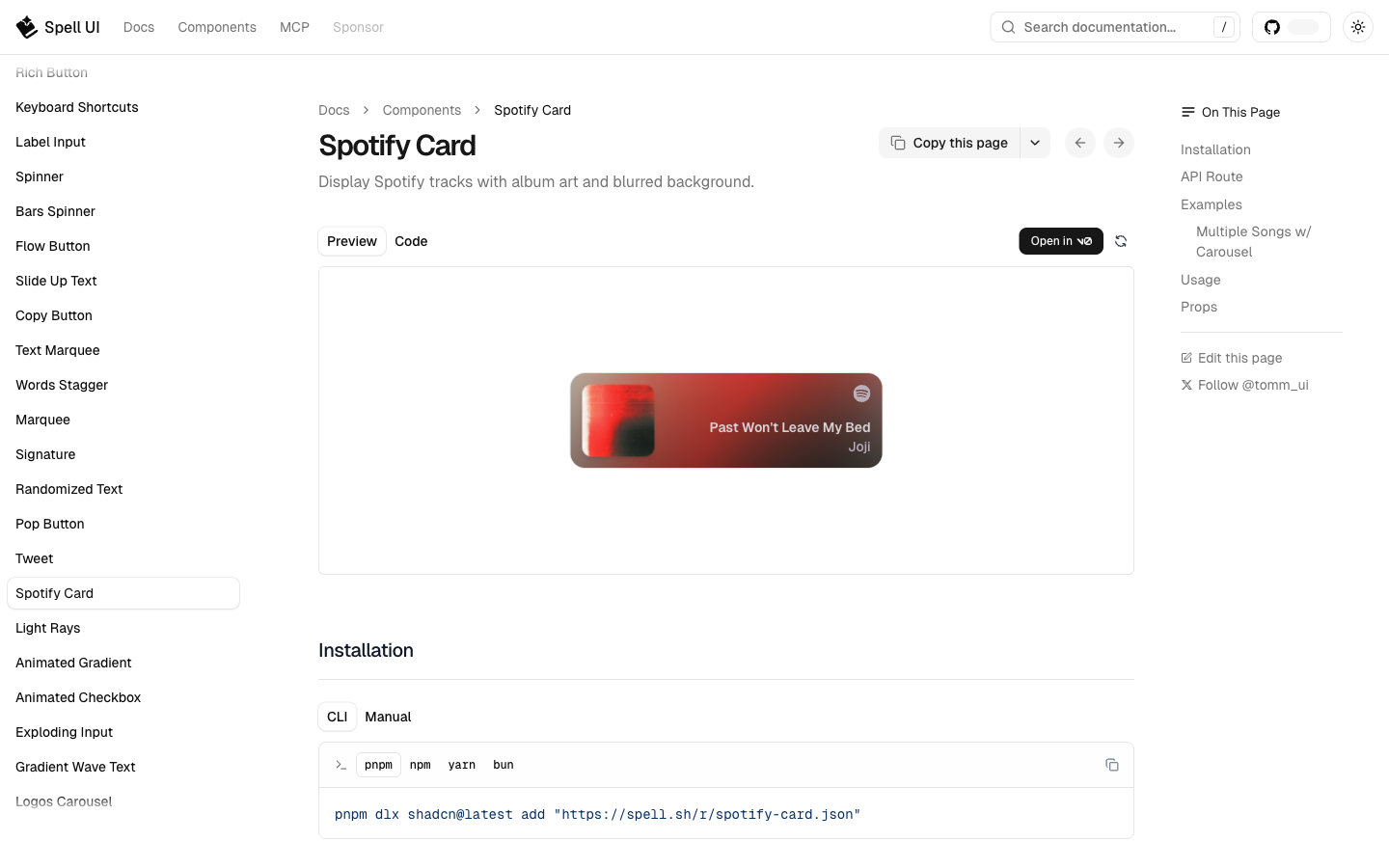1389x868 pixels.
Task: Select Light Rays in the sidebar
Action: (47, 628)
